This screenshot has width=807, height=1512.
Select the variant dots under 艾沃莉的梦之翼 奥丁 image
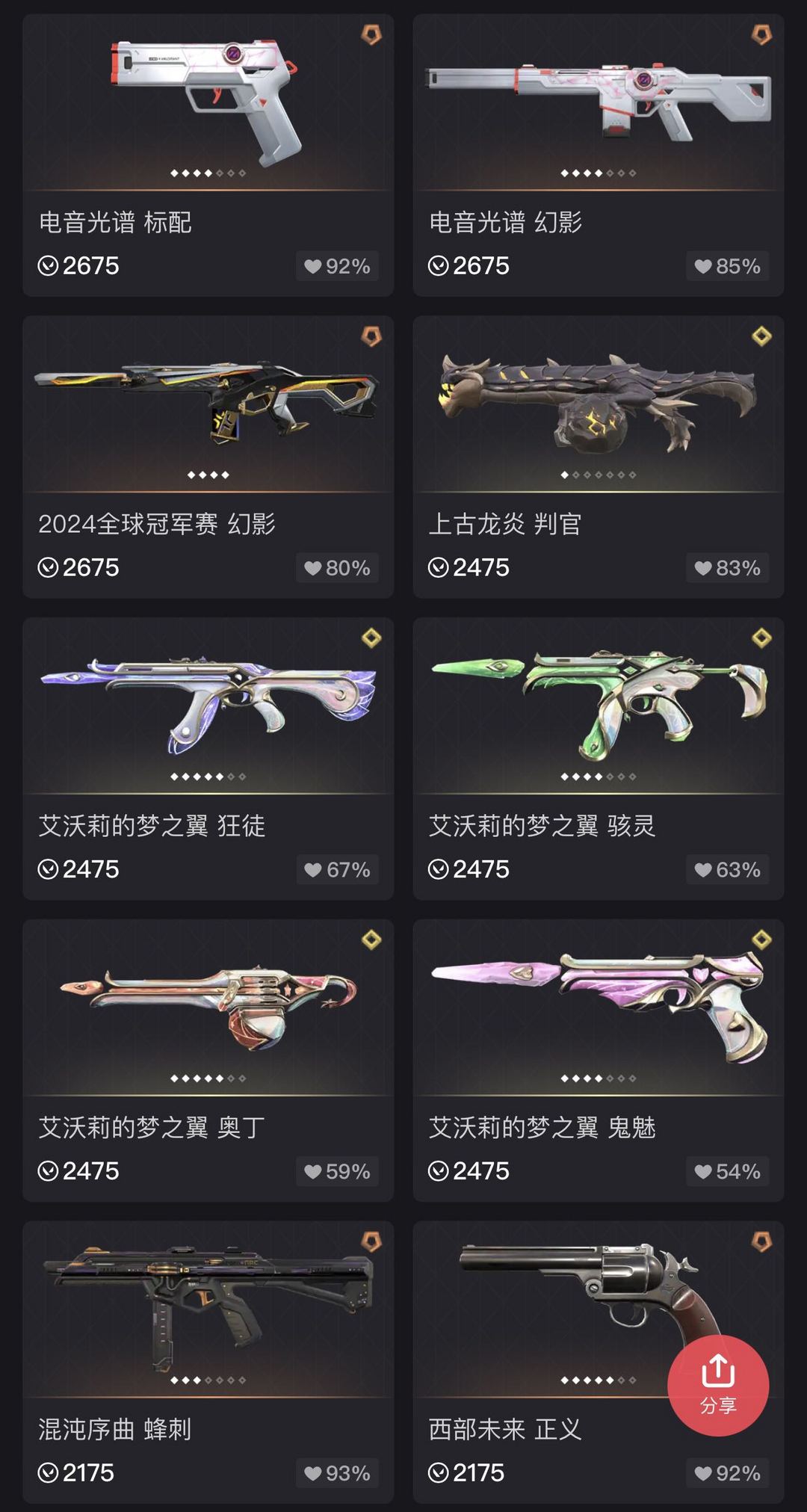(208, 1079)
